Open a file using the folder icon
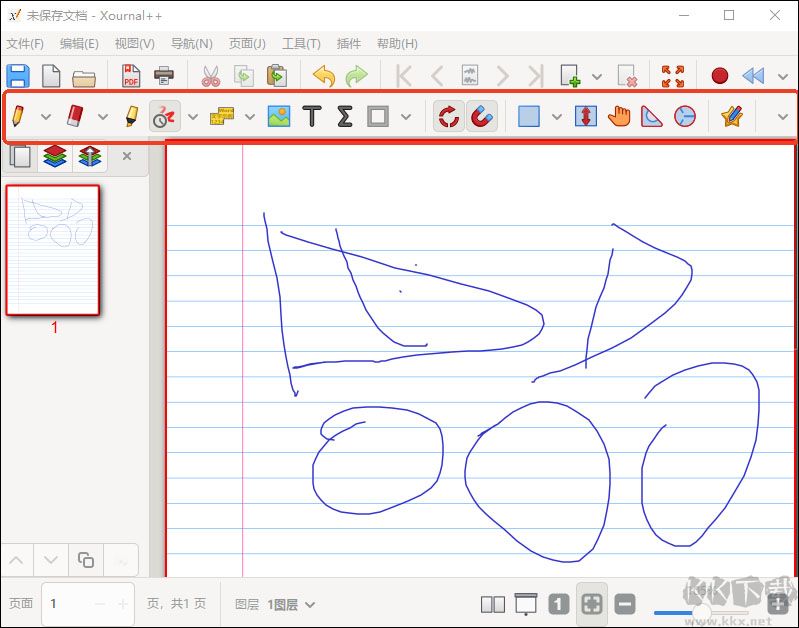 pyautogui.click(x=84, y=78)
